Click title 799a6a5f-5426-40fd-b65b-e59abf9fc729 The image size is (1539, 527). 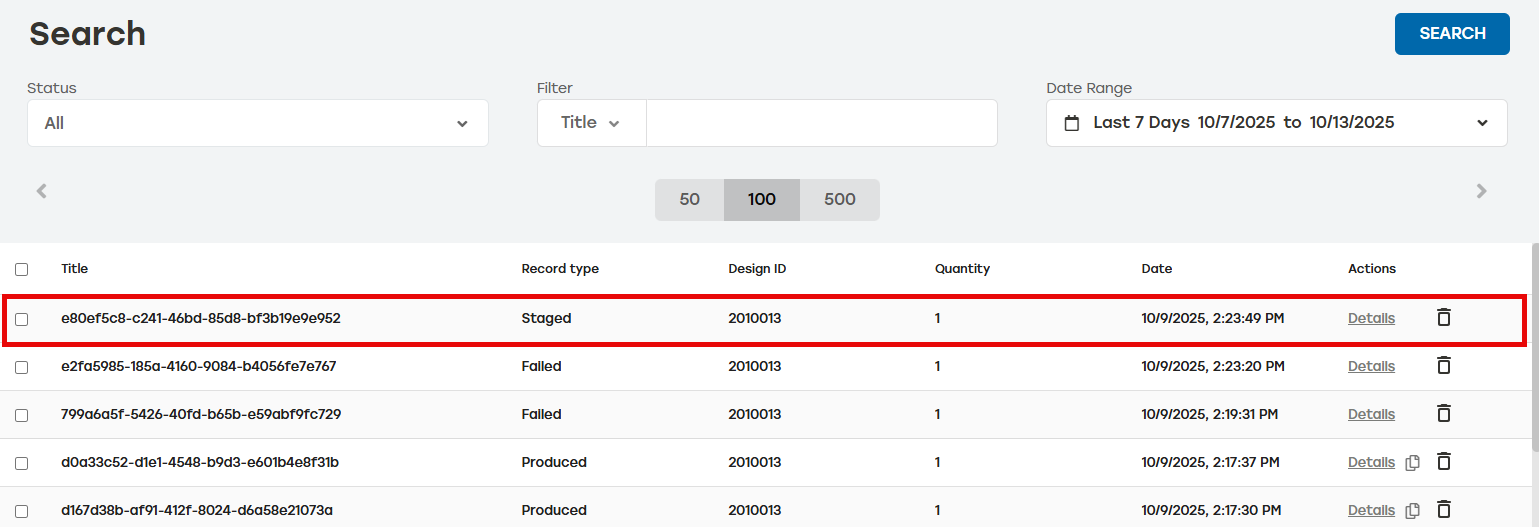coord(201,414)
